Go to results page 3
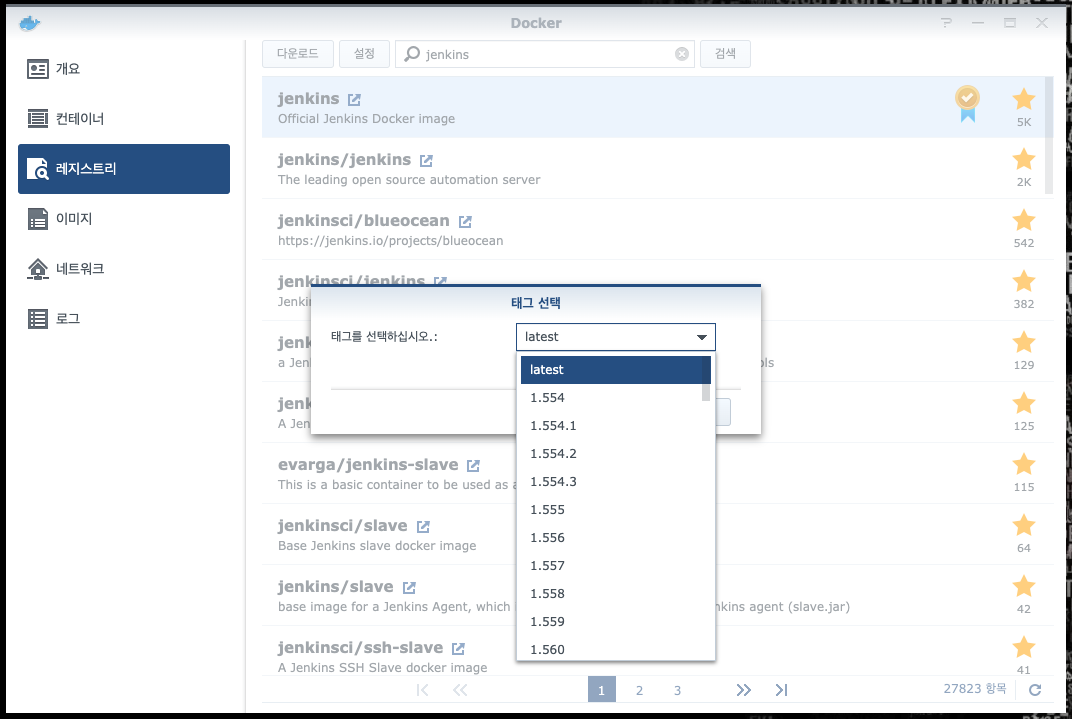The image size is (1072, 719). pyautogui.click(x=678, y=690)
